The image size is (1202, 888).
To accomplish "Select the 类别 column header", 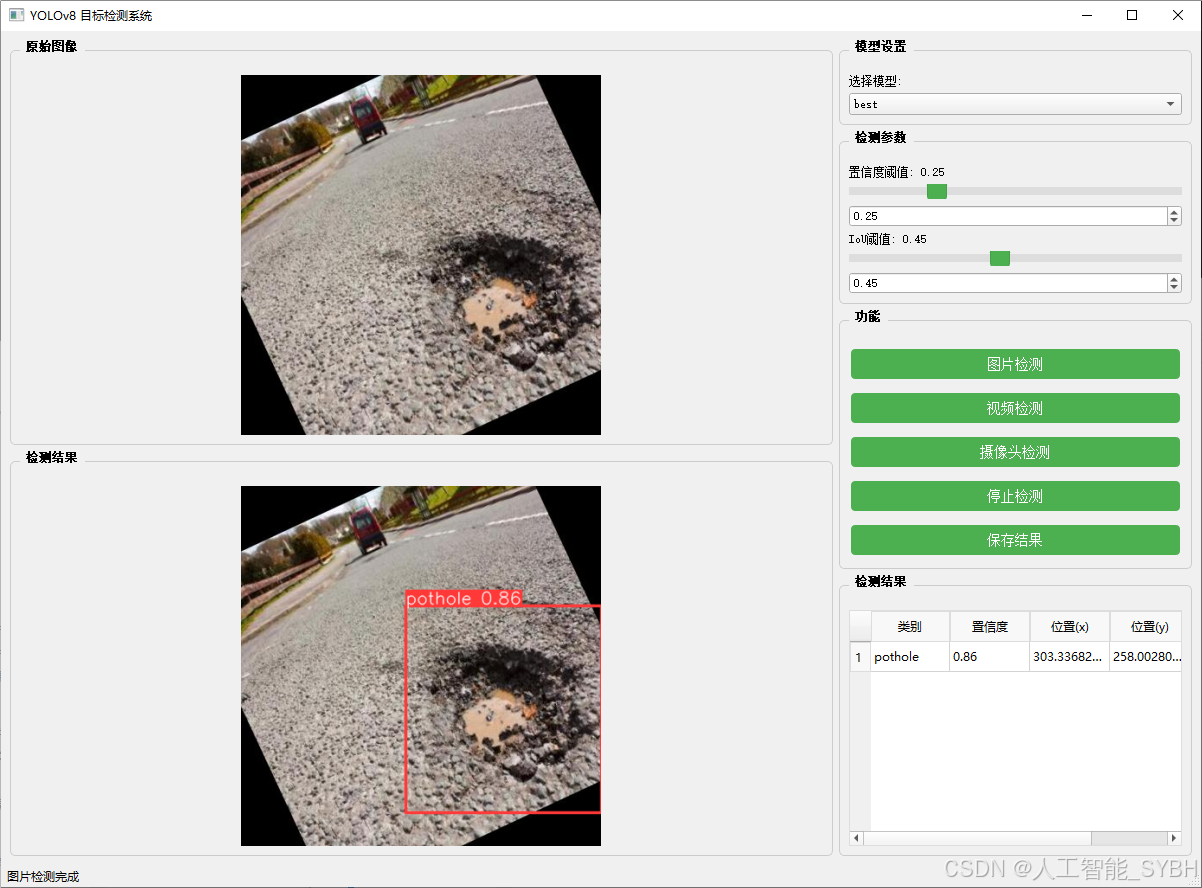I will 910,627.
